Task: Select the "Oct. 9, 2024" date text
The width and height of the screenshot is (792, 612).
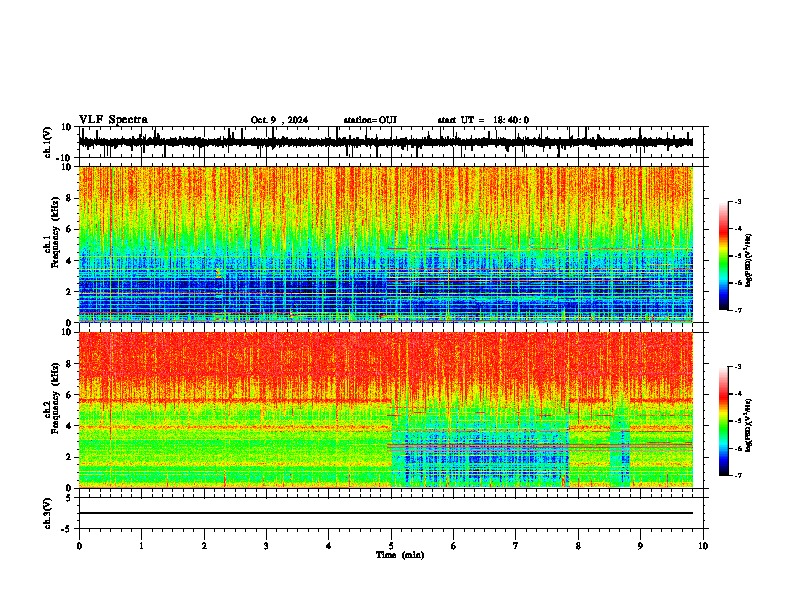Action: 279,120
